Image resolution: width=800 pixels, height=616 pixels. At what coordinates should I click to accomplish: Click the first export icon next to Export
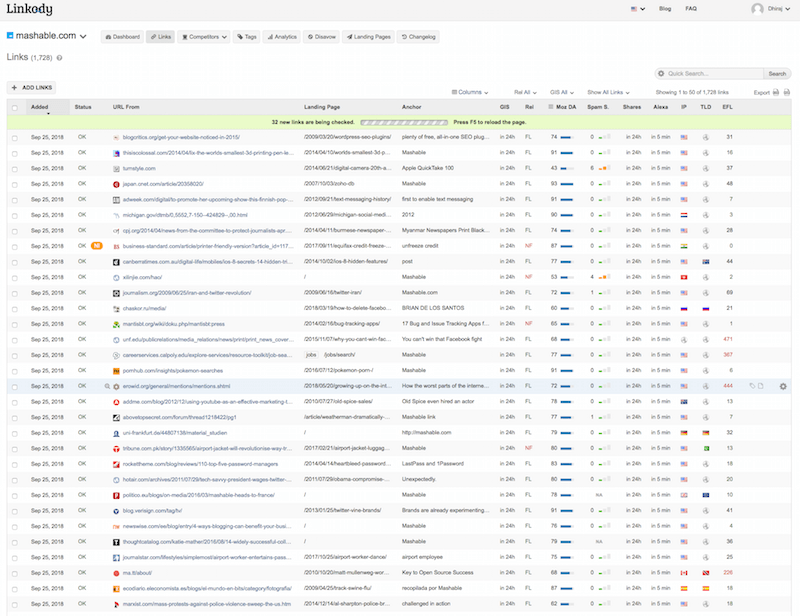776,92
